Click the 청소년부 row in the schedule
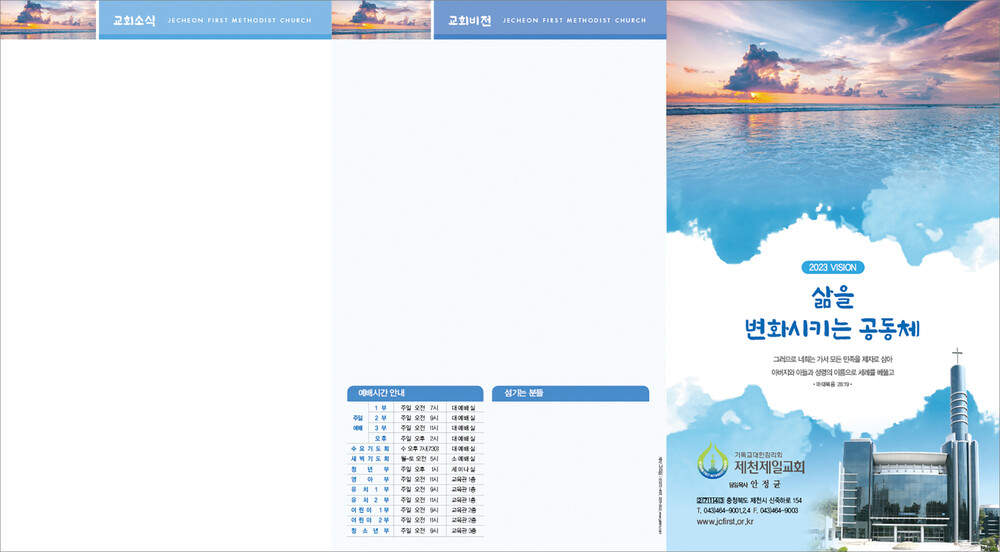This screenshot has width=1000, height=552. pyautogui.click(x=369, y=530)
